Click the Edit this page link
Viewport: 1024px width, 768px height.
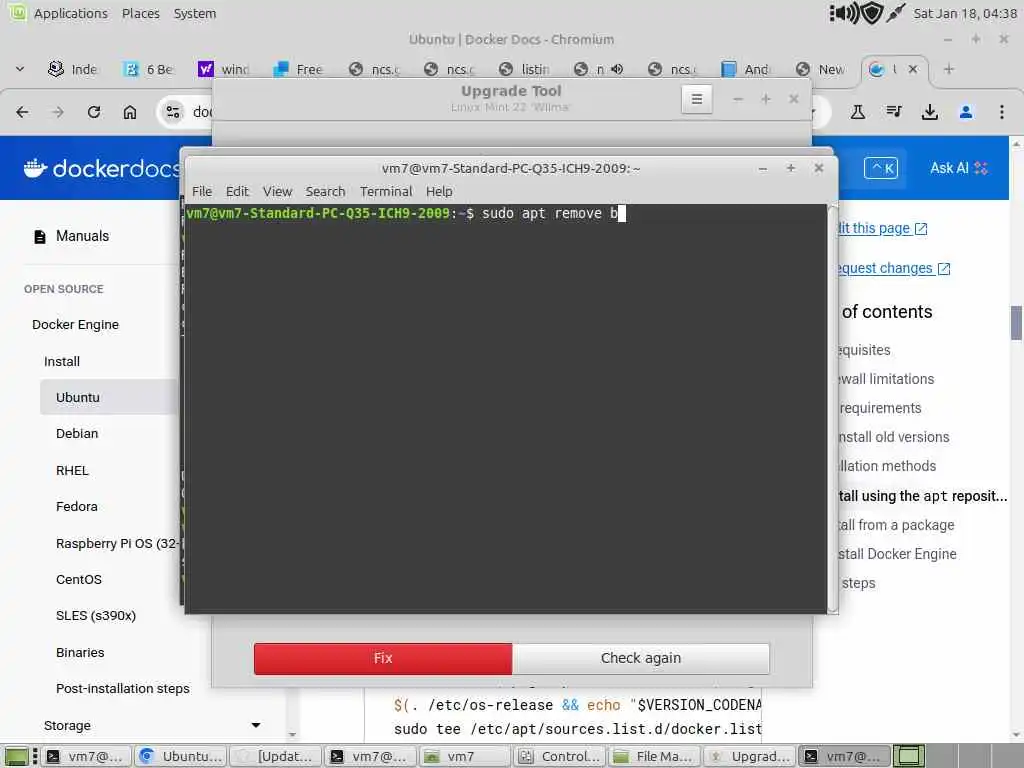(x=882, y=228)
